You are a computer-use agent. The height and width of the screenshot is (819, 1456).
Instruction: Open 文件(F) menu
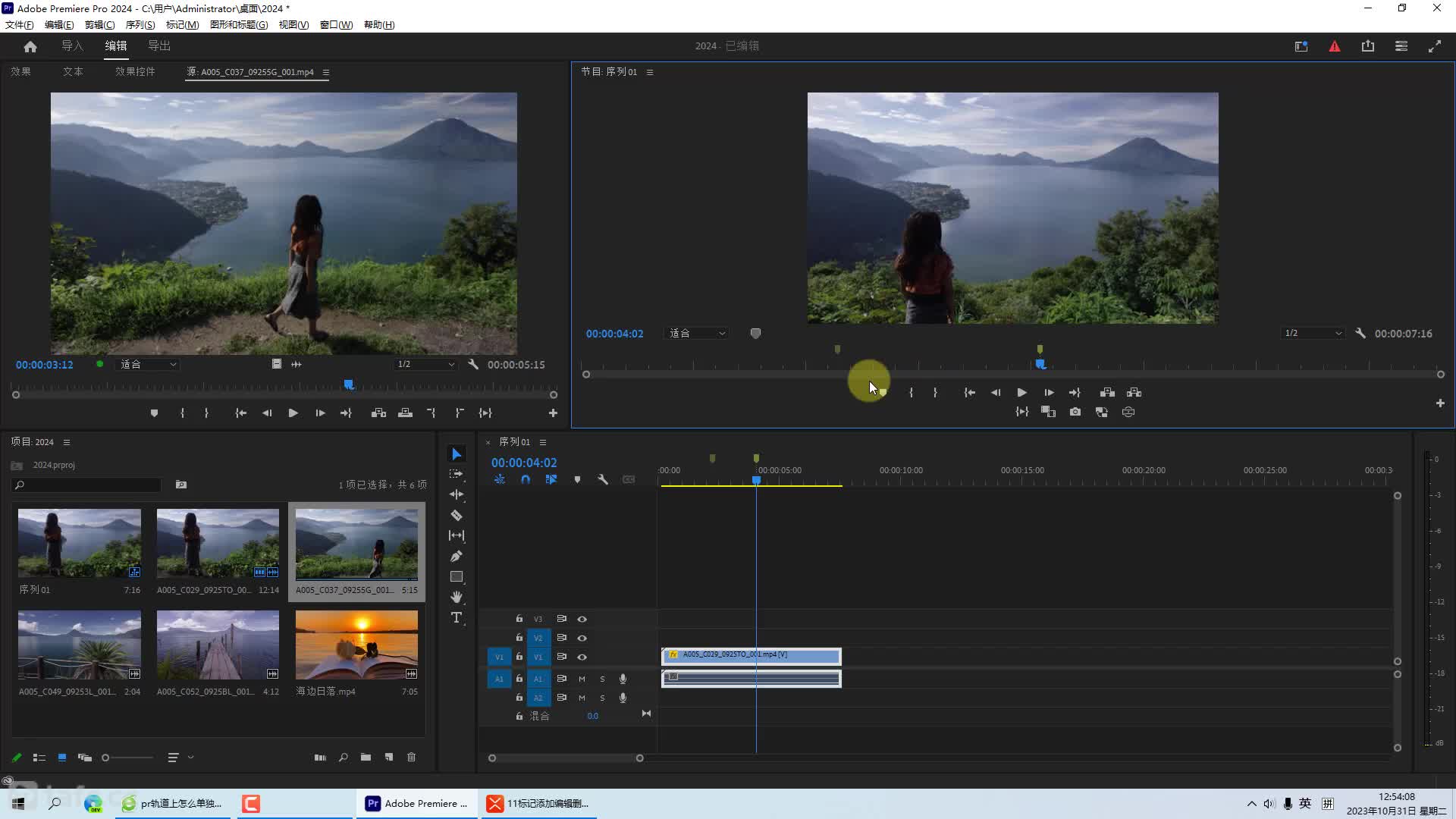pyautogui.click(x=19, y=25)
